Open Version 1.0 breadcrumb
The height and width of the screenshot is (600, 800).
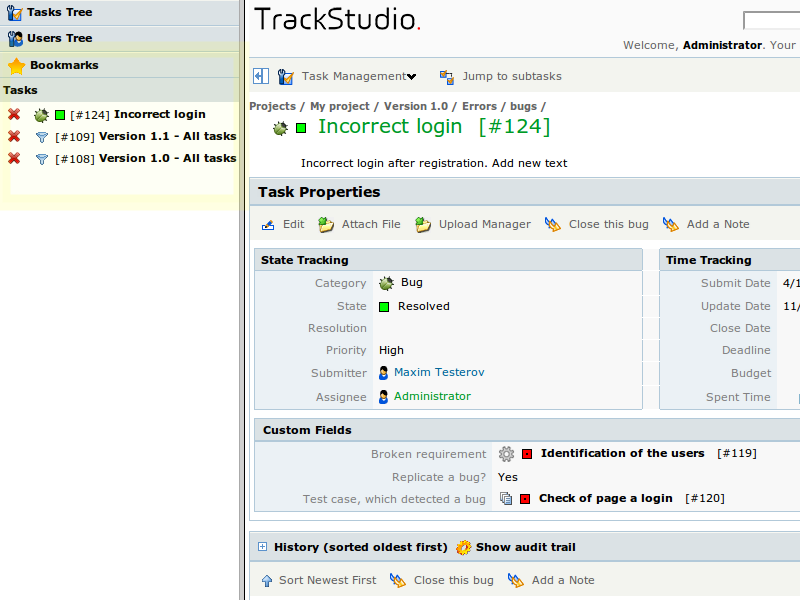416,106
